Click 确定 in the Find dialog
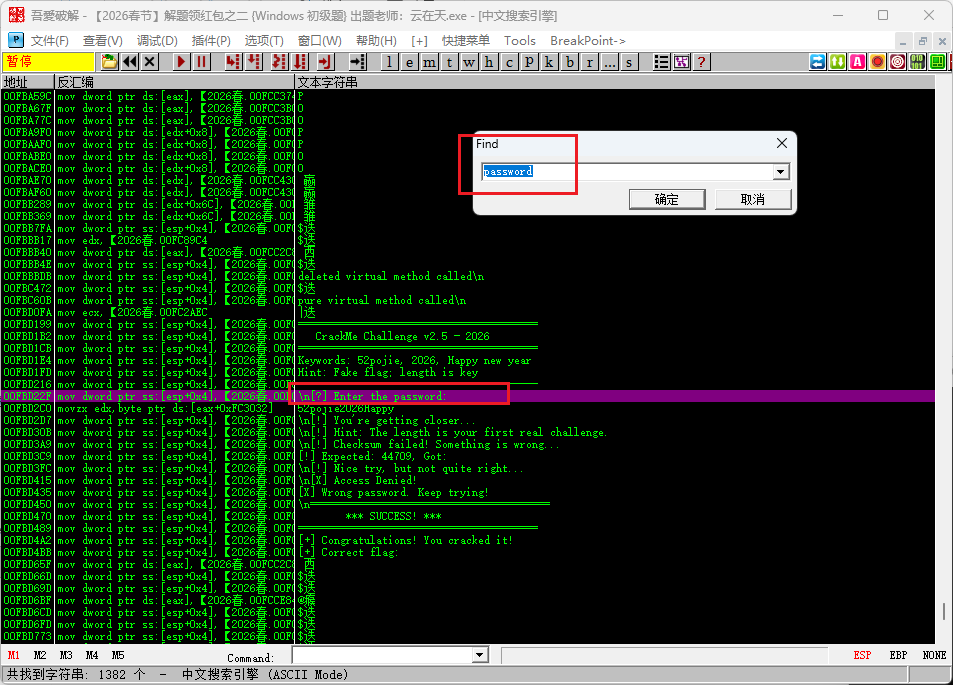The height and width of the screenshot is (685, 953). click(667, 199)
